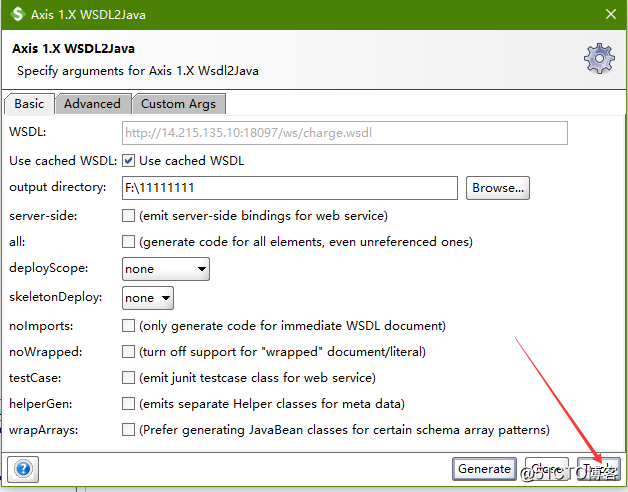This screenshot has height=492, width=628.
Task: Open the Custom Args tab
Action: [x=179, y=104]
